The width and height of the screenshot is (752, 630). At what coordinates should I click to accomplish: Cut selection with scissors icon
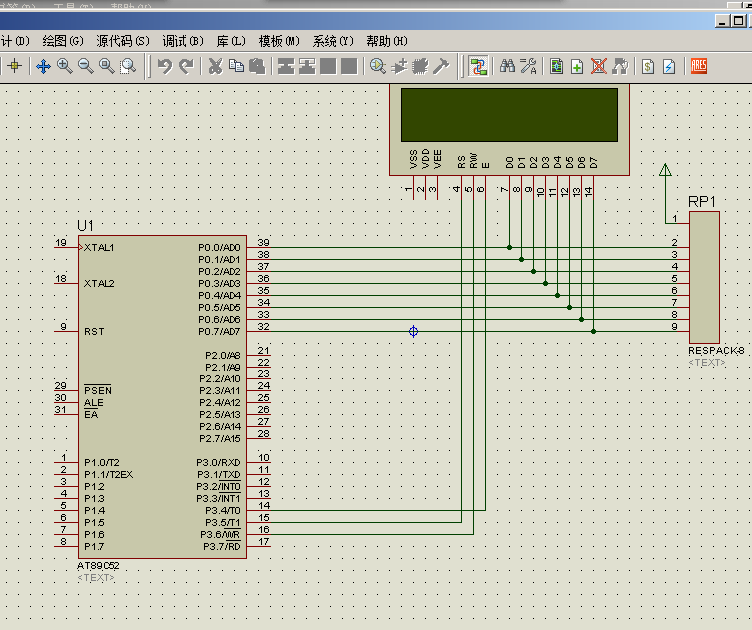pyautogui.click(x=215, y=66)
